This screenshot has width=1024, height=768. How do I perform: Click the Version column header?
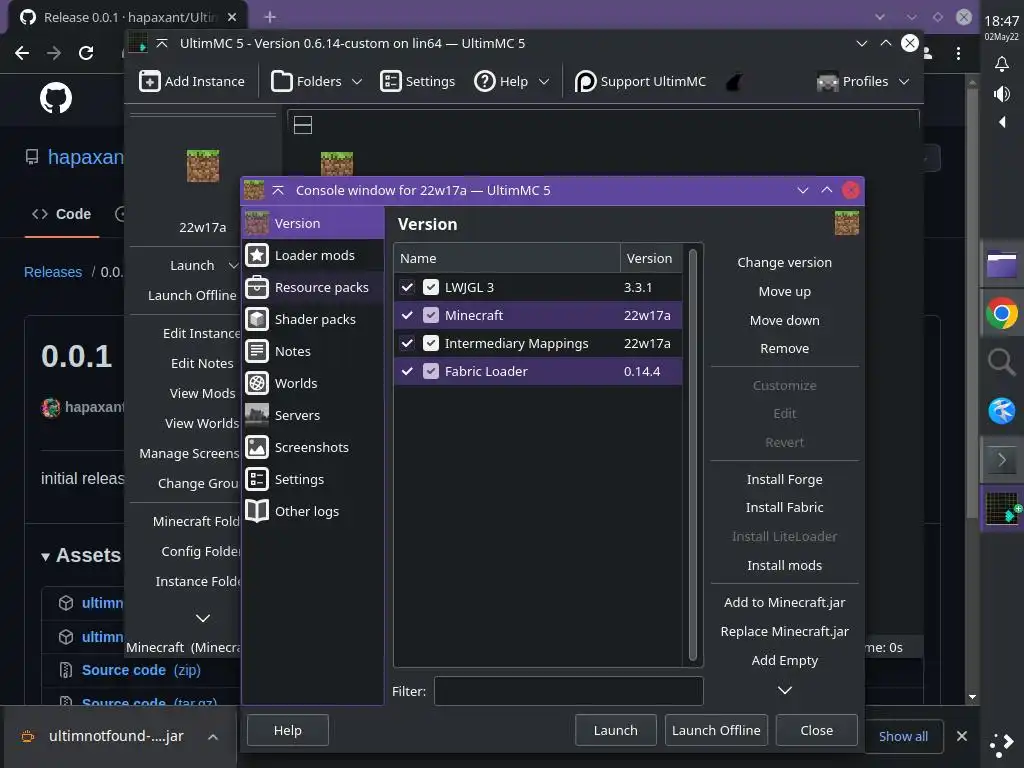[x=651, y=259]
